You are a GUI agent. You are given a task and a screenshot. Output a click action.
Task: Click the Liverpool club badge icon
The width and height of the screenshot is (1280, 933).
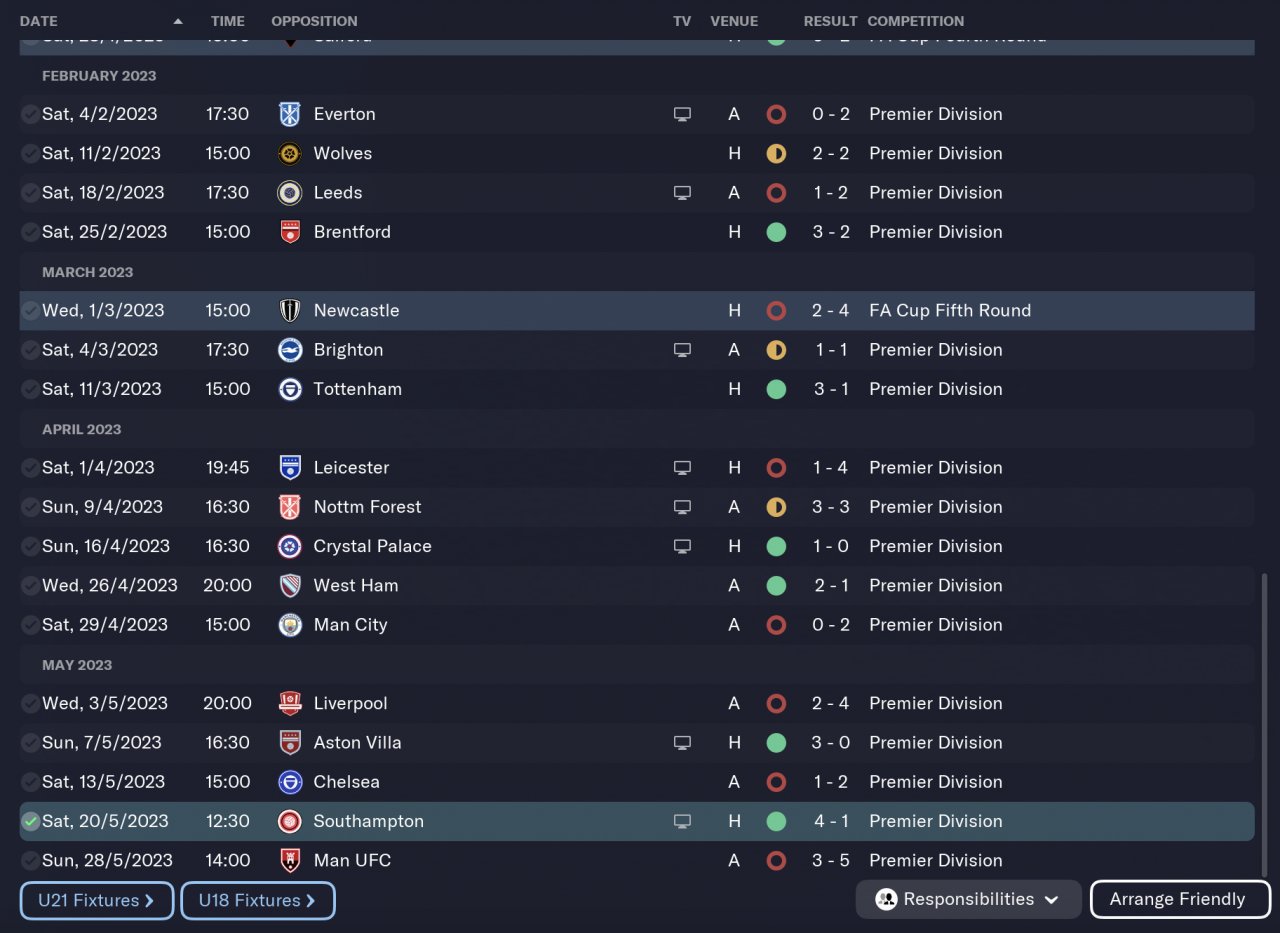289,703
